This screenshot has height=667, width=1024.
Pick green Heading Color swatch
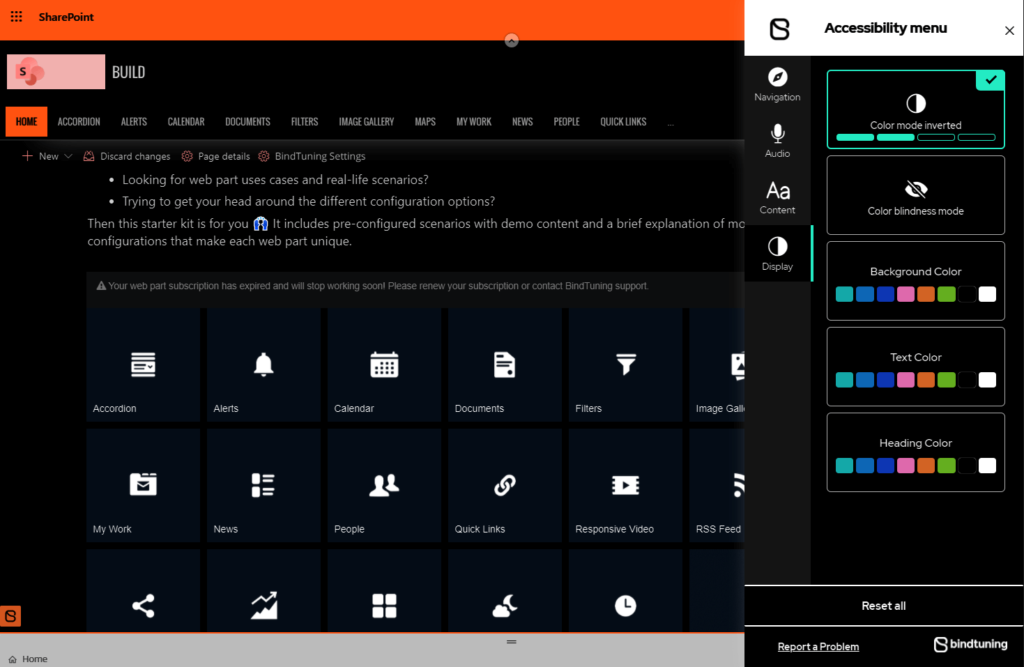(946, 465)
